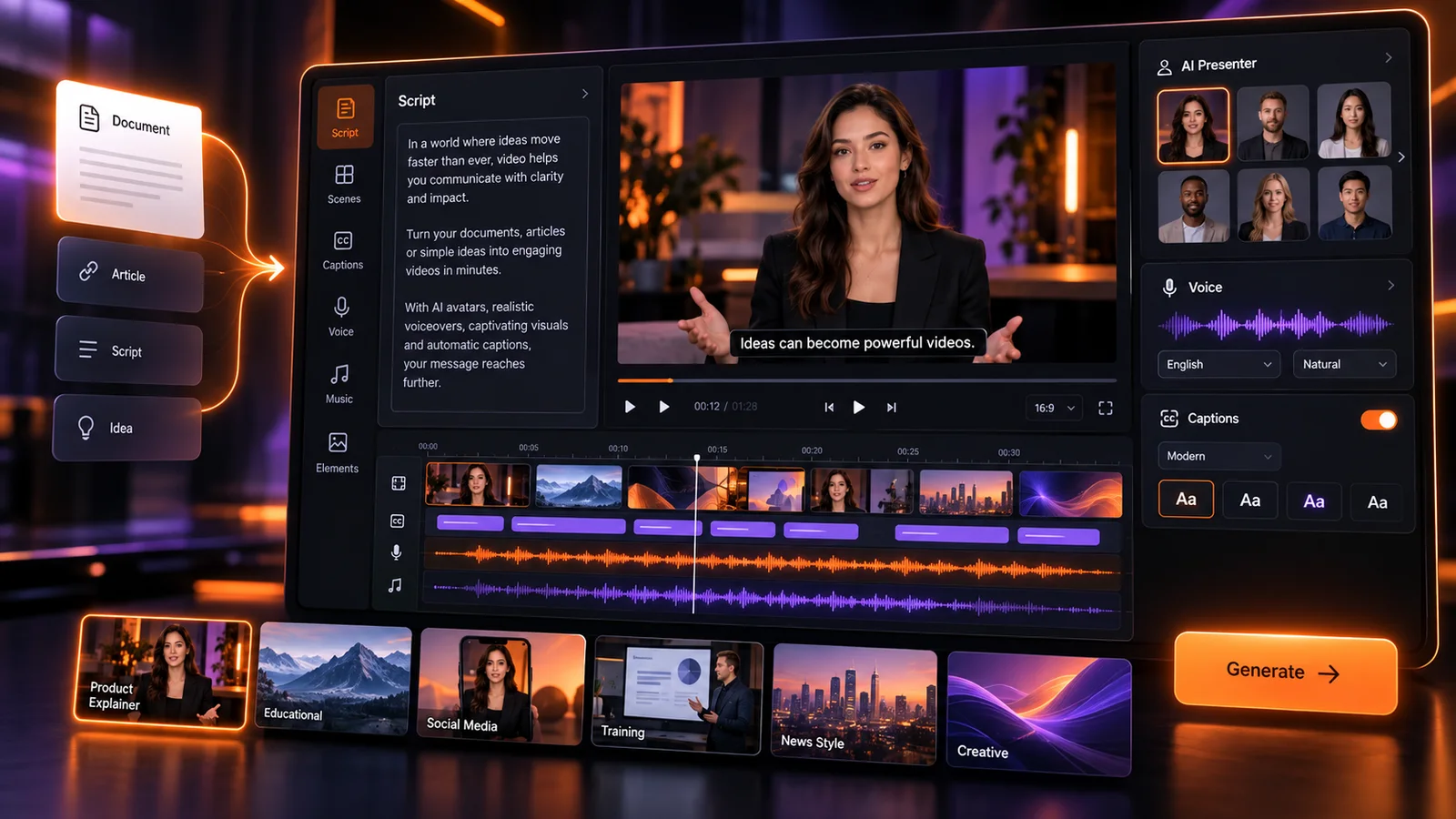
Task: Expand the Voice panel chevron
Action: (1390, 285)
